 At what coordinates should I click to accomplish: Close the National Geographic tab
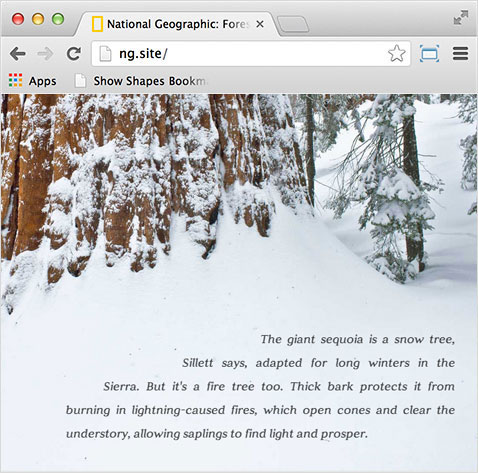[260, 24]
